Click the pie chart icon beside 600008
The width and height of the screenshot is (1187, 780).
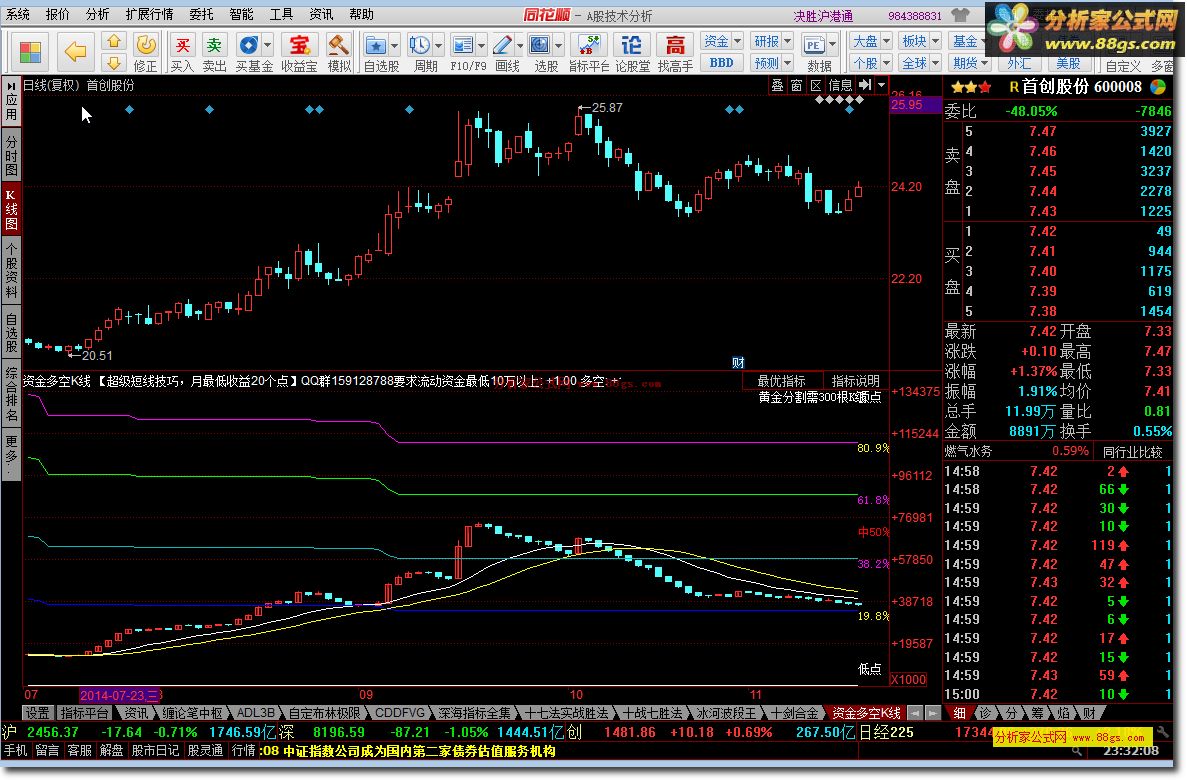[x=1157, y=87]
